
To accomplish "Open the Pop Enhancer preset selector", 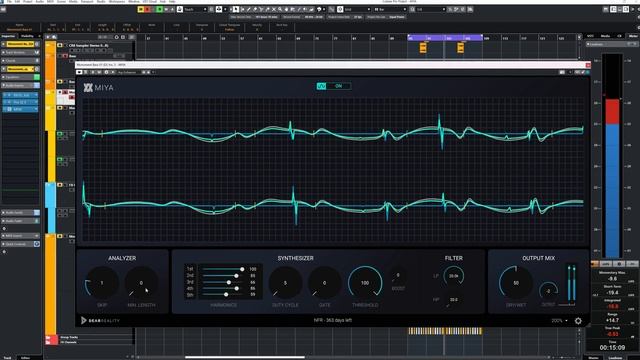I will pyautogui.click(x=128, y=72).
